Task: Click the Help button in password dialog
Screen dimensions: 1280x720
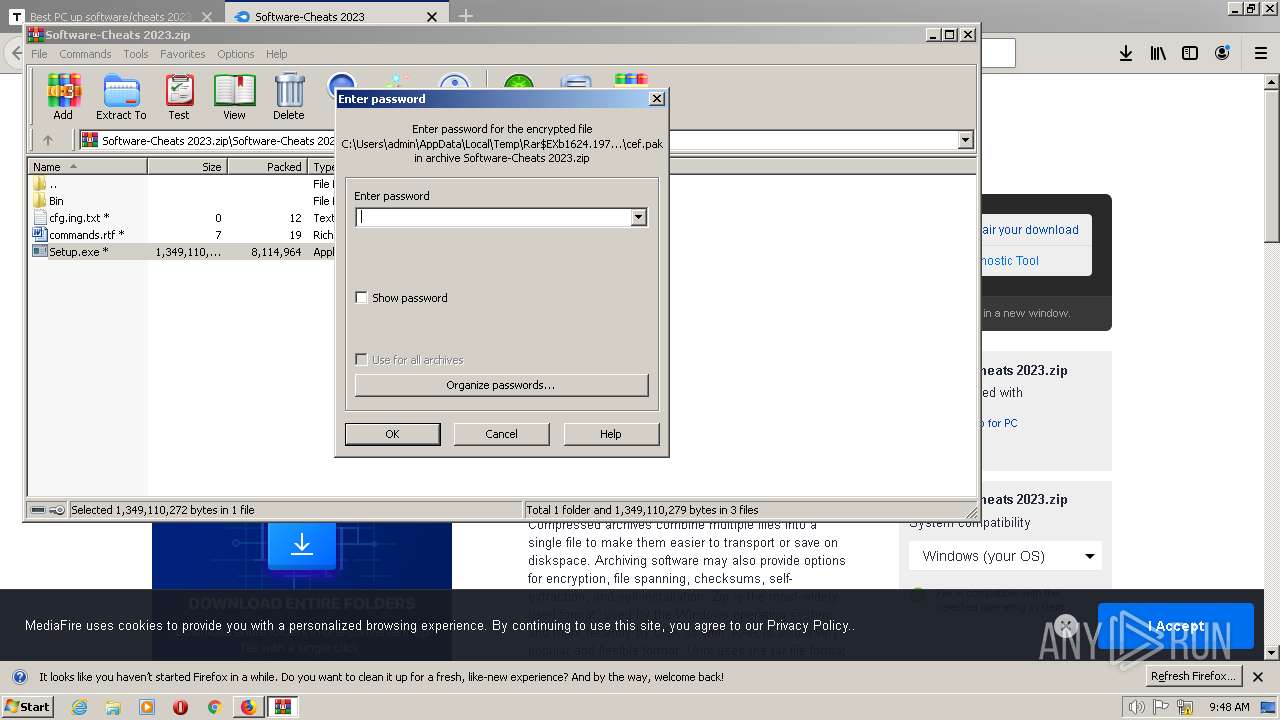Action: [x=610, y=434]
